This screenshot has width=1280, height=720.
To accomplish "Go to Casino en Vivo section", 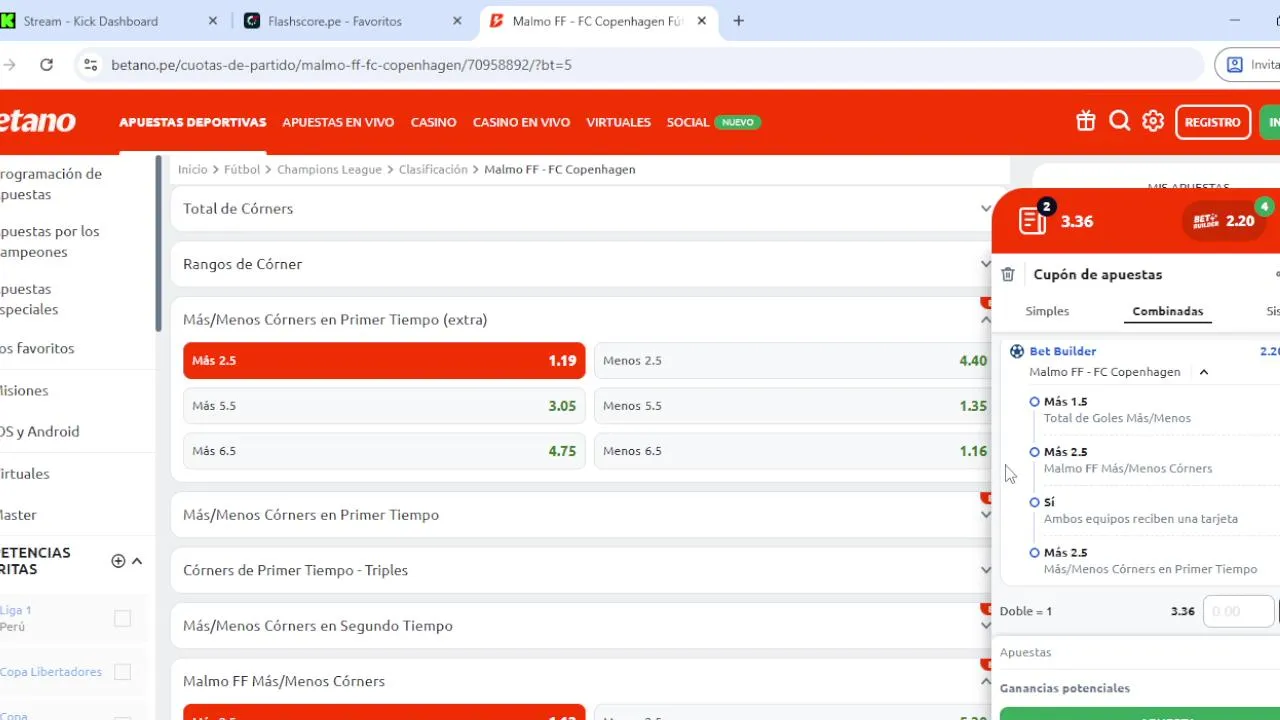I will [x=521, y=122].
